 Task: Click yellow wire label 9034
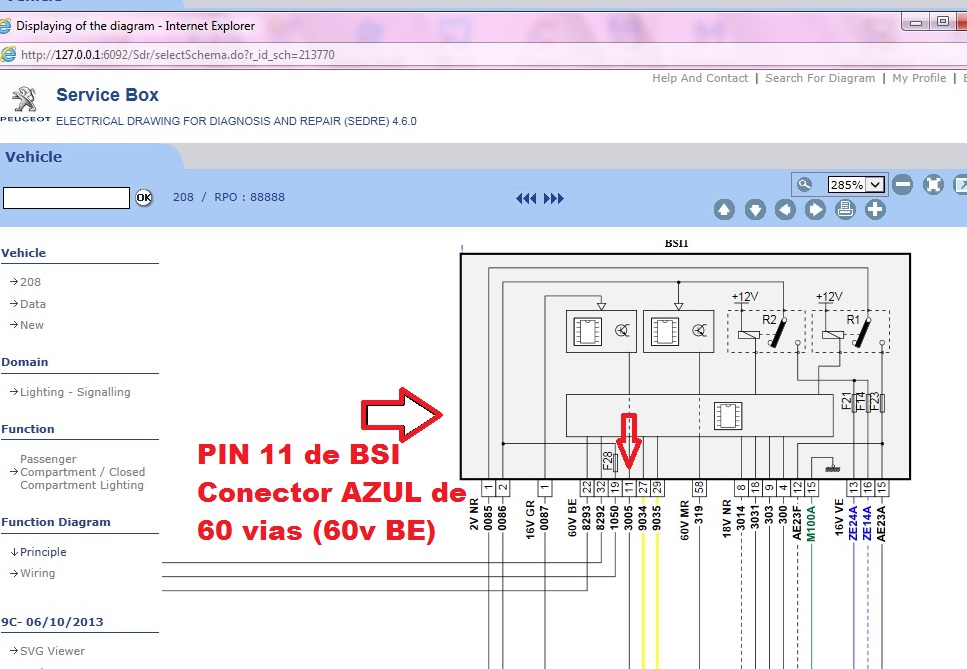(x=643, y=518)
